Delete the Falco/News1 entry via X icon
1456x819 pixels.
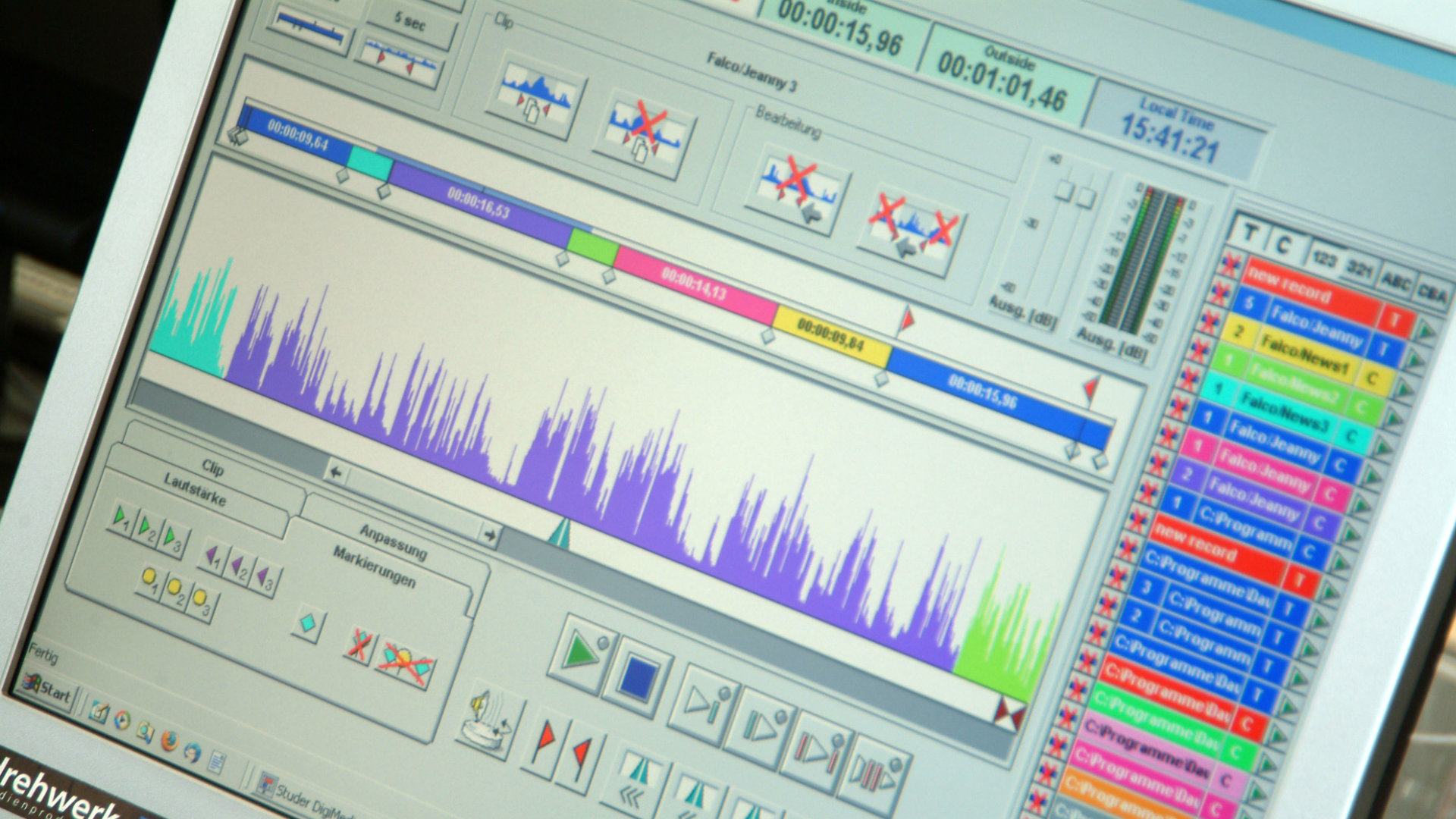point(1209,321)
